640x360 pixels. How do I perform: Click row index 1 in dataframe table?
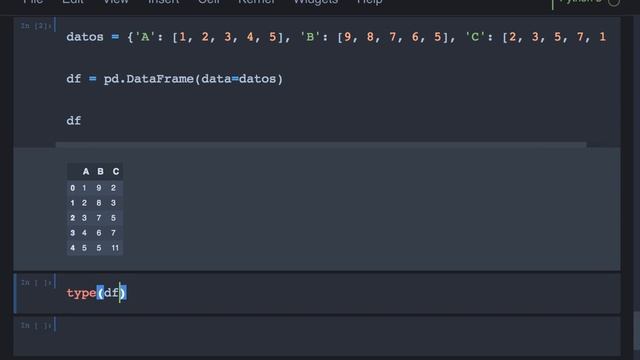[x=73, y=203]
